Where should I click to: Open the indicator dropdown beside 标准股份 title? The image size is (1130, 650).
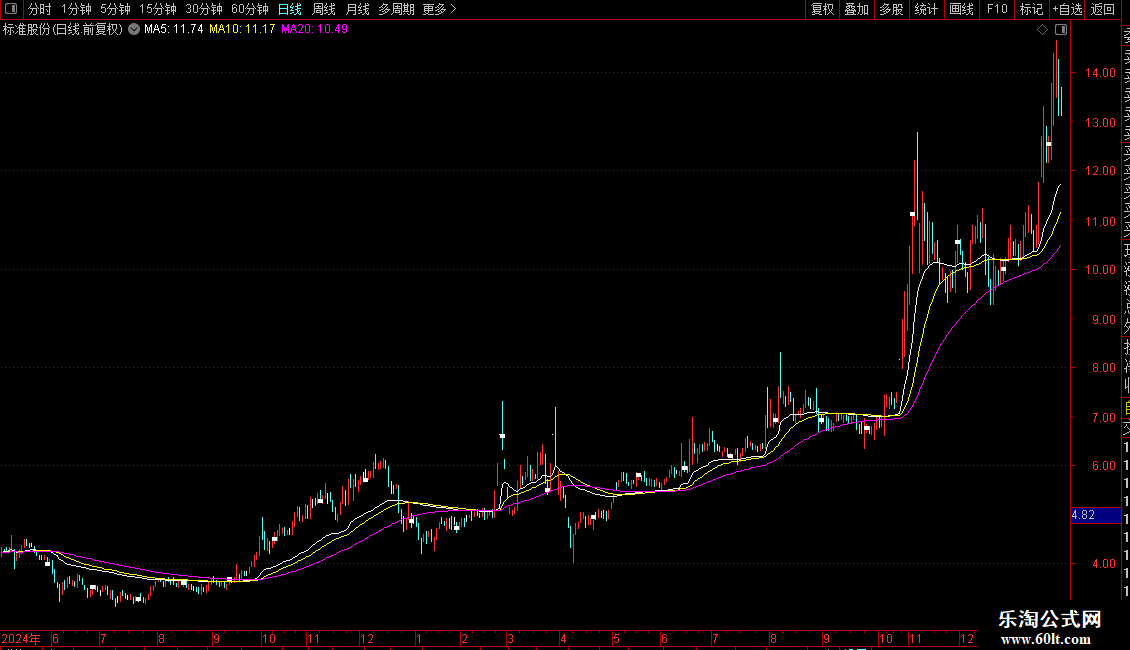(134, 30)
